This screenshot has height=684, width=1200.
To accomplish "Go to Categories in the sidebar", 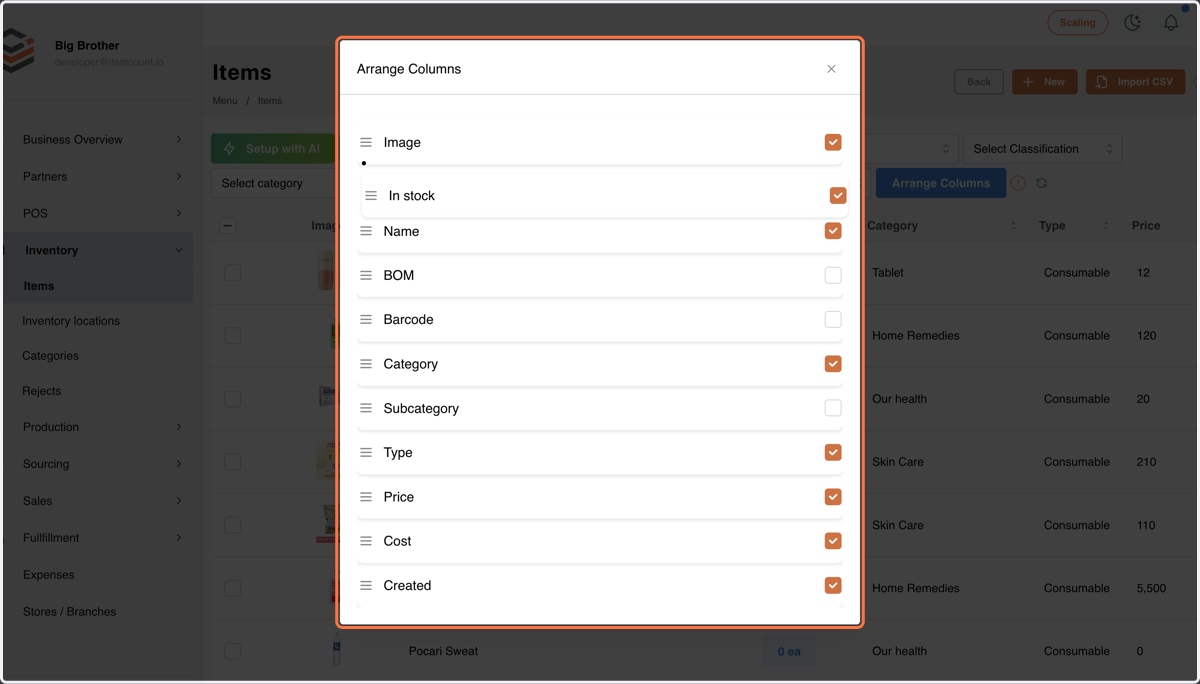I will (x=50, y=356).
